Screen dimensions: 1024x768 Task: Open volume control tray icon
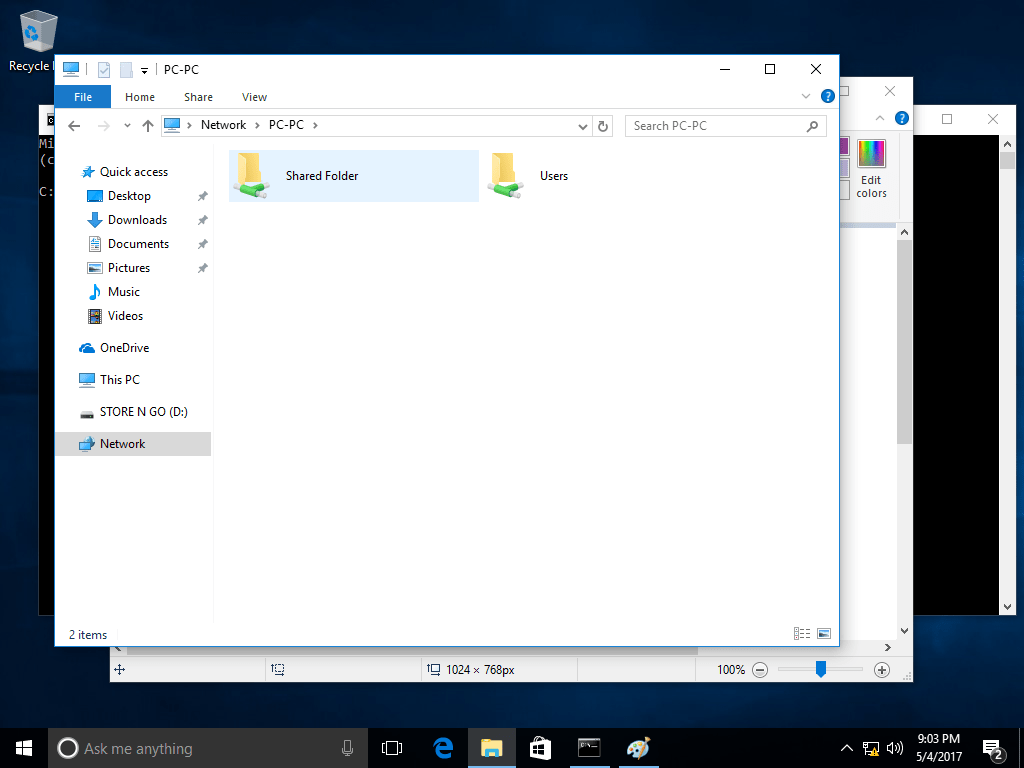coord(895,748)
